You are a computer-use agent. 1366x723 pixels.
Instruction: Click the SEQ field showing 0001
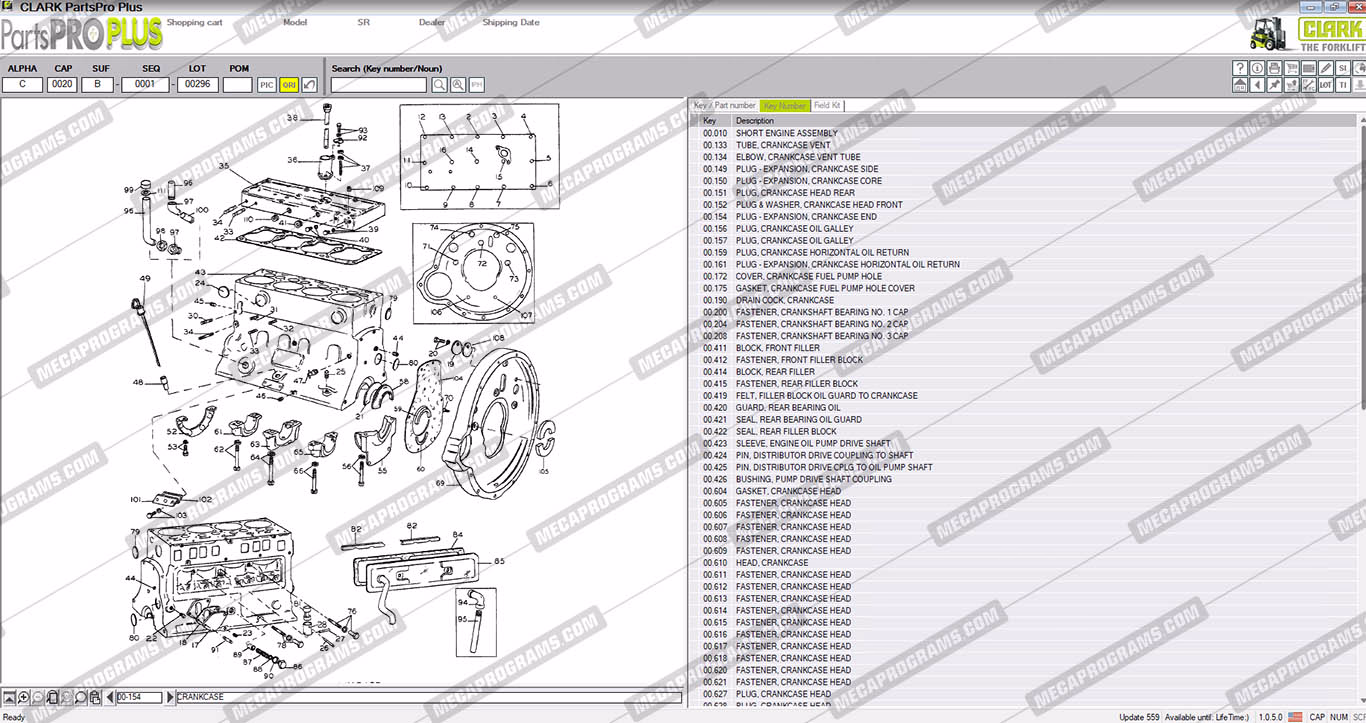click(146, 85)
